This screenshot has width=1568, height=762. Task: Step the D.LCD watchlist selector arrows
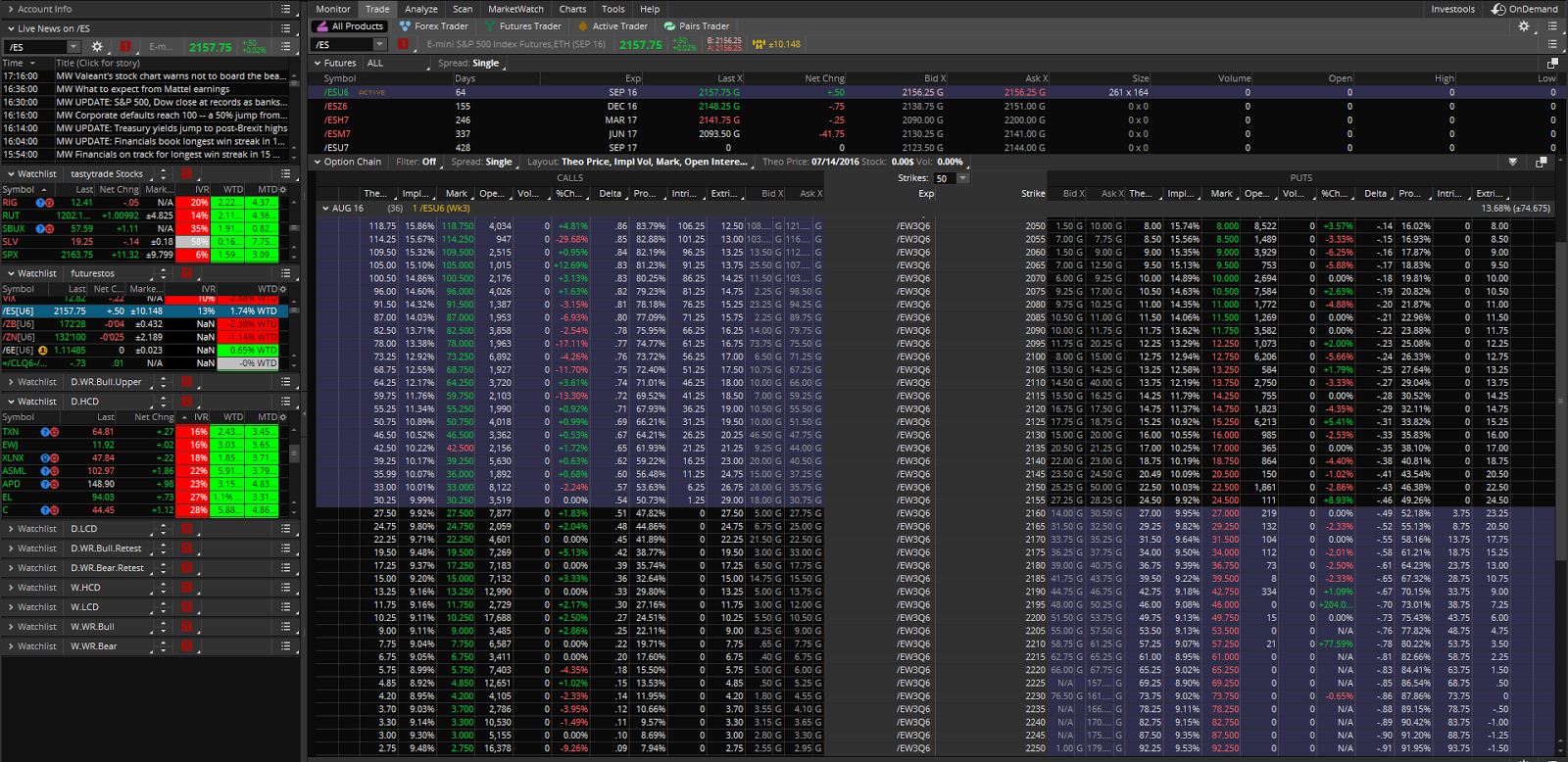(164, 529)
